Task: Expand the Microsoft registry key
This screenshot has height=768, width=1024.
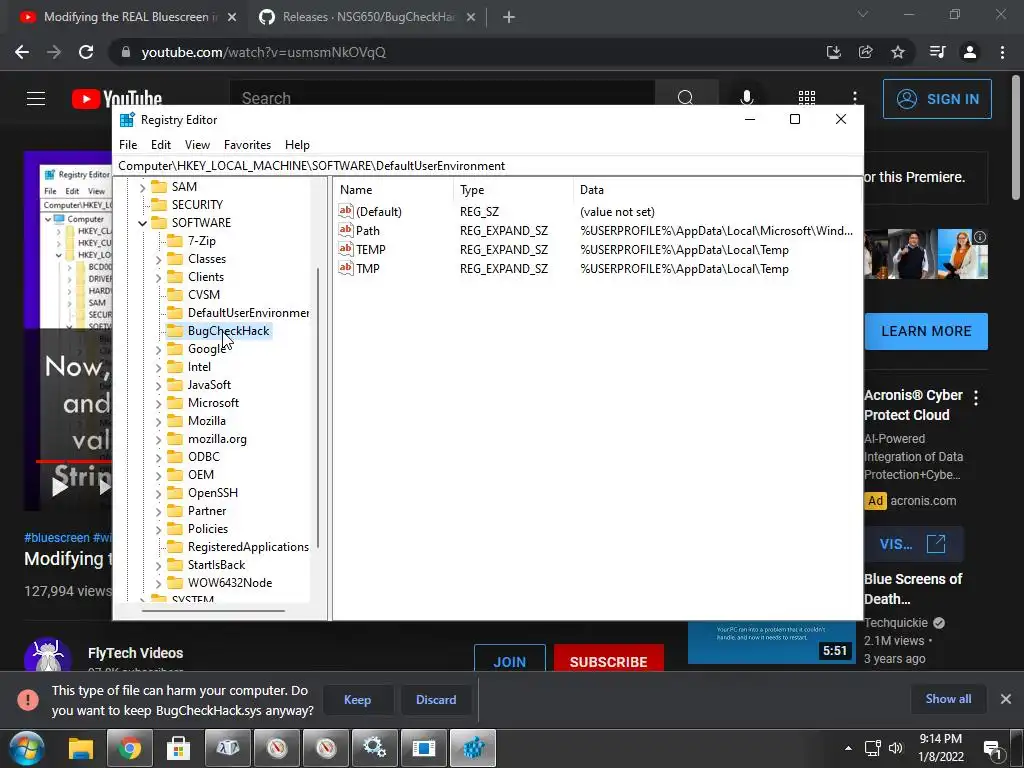Action: tap(159, 404)
